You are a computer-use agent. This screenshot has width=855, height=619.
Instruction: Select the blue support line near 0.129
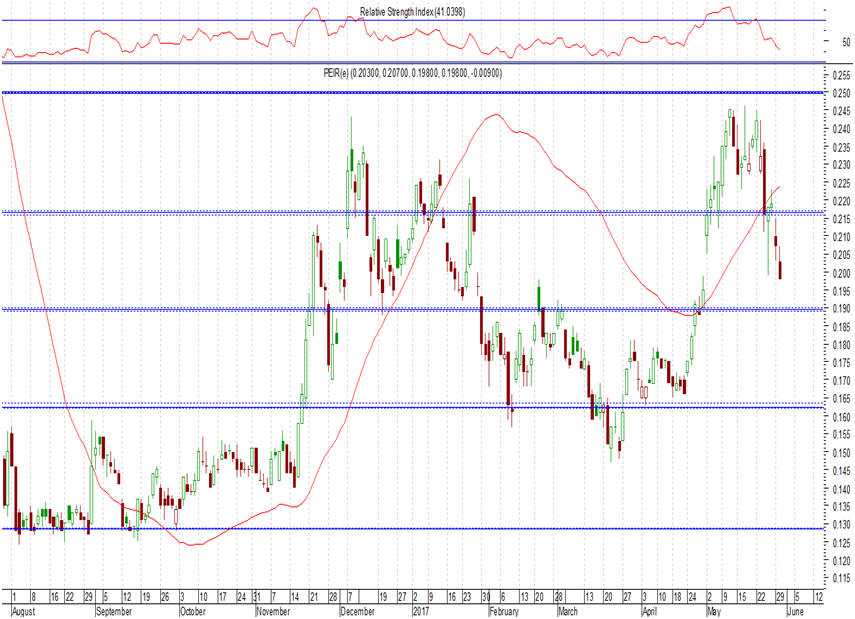pyautogui.click(x=400, y=529)
